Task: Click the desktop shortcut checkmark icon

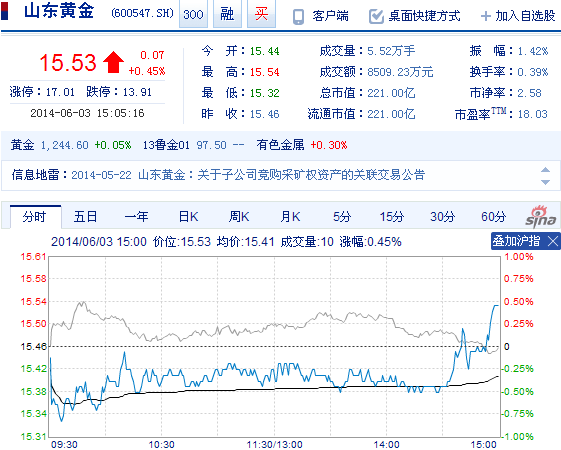Action: coord(376,16)
